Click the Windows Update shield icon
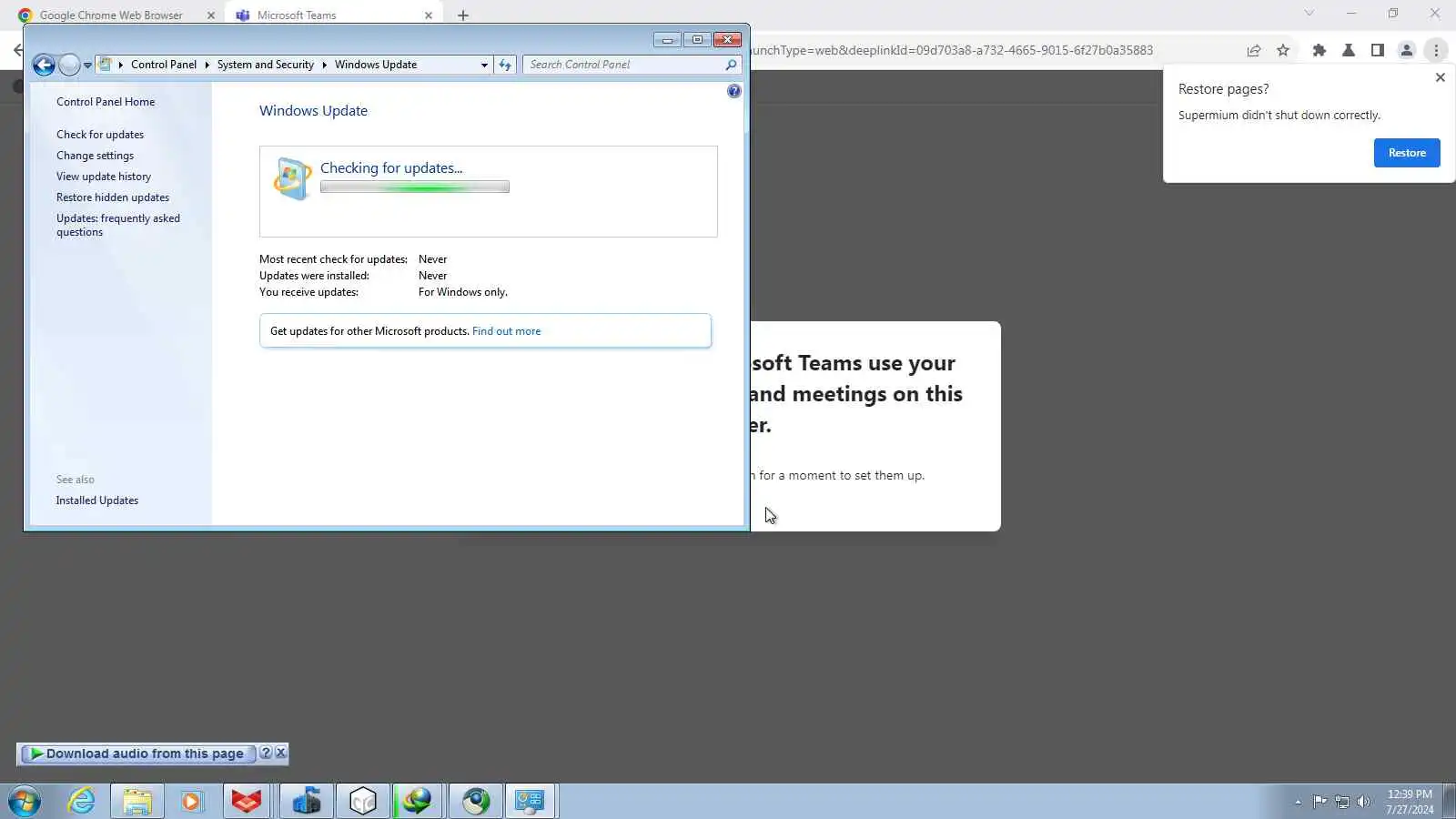This screenshot has height=819, width=1456. click(293, 178)
